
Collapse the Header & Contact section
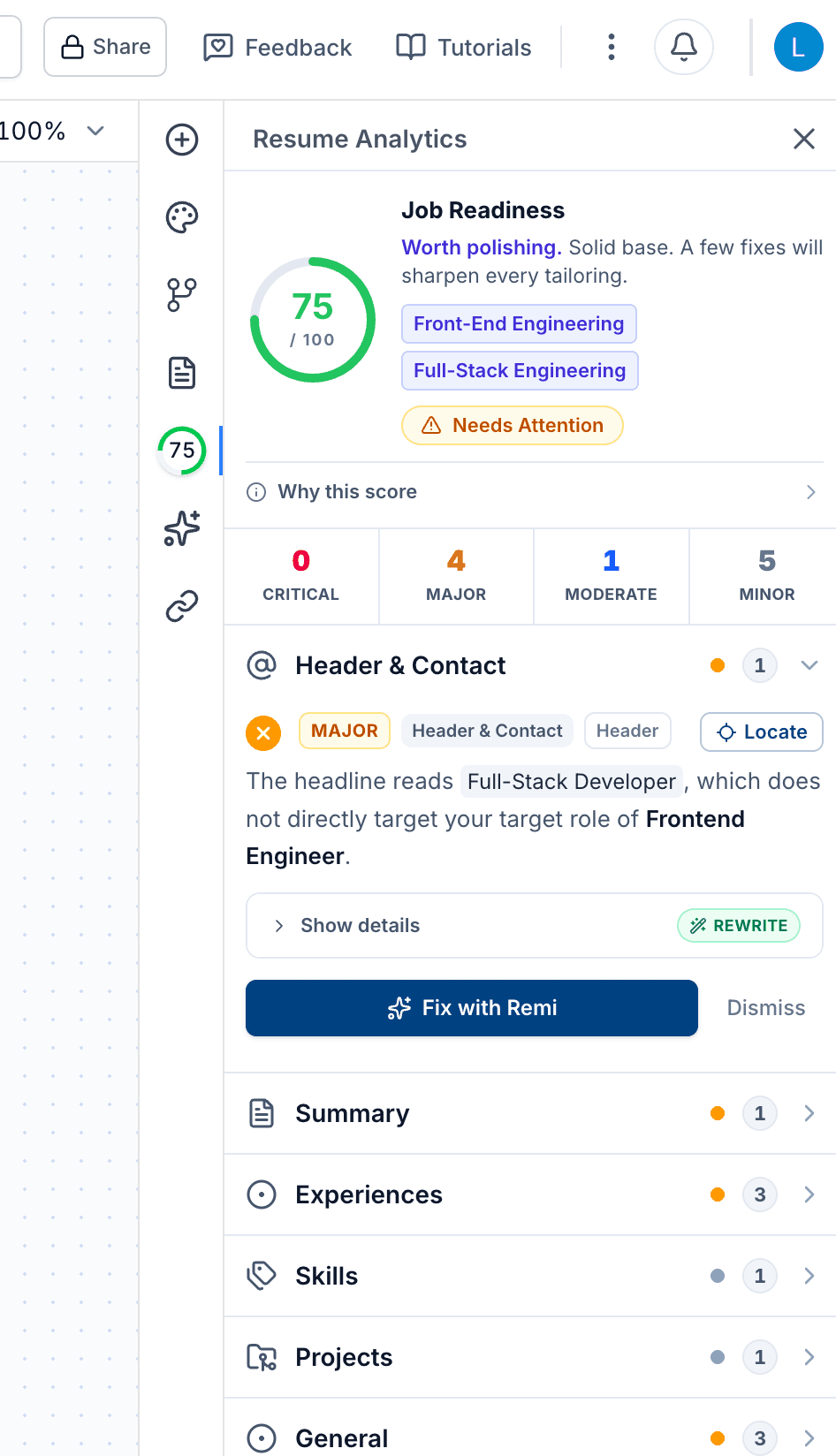(x=809, y=665)
